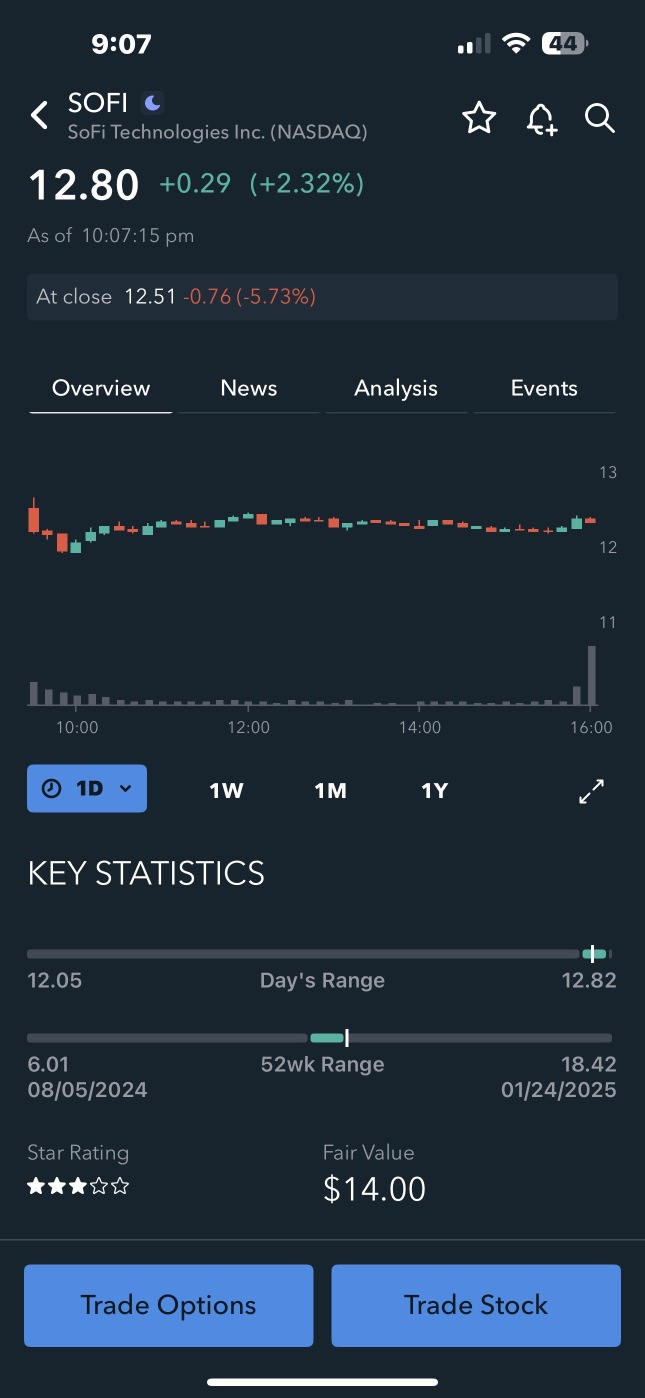
Task: Create a price alert with bell icon
Action: click(541, 119)
